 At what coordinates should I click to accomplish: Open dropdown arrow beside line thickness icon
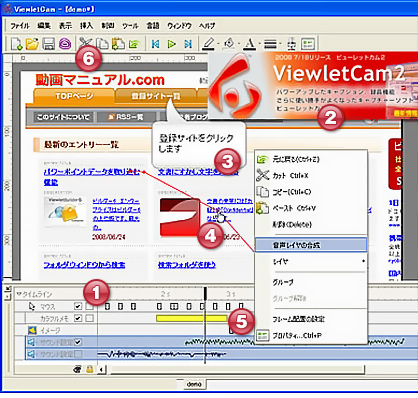pyautogui.click(x=280, y=44)
